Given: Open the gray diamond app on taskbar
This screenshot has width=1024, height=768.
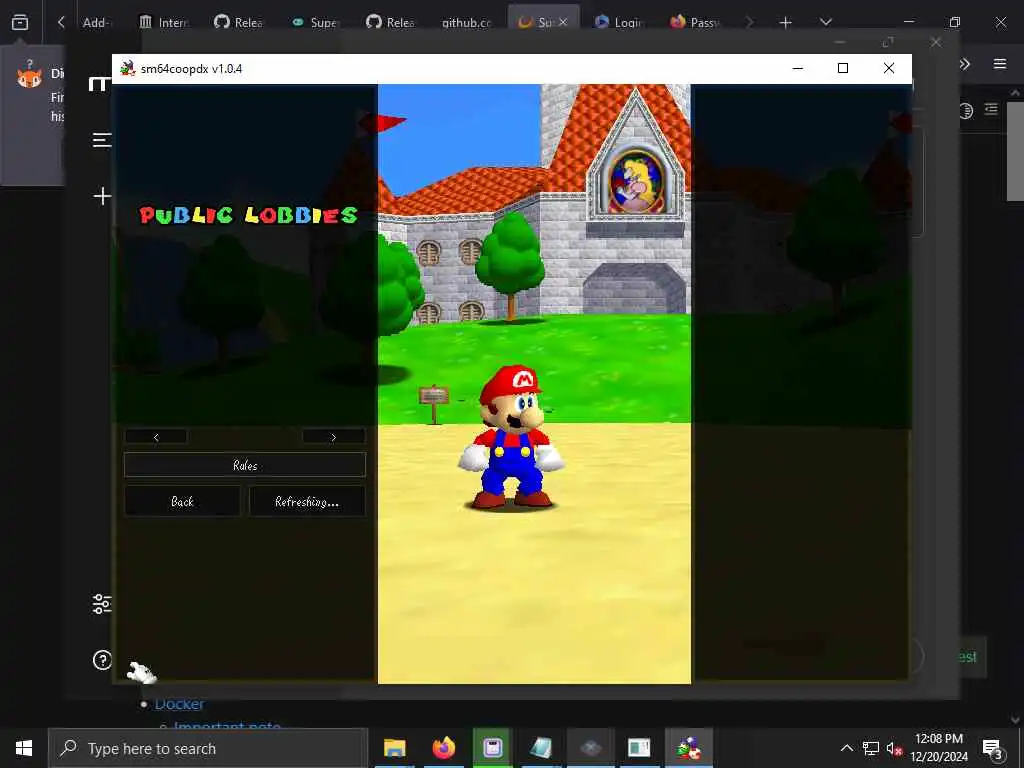Looking at the screenshot, I should (590, 748).
